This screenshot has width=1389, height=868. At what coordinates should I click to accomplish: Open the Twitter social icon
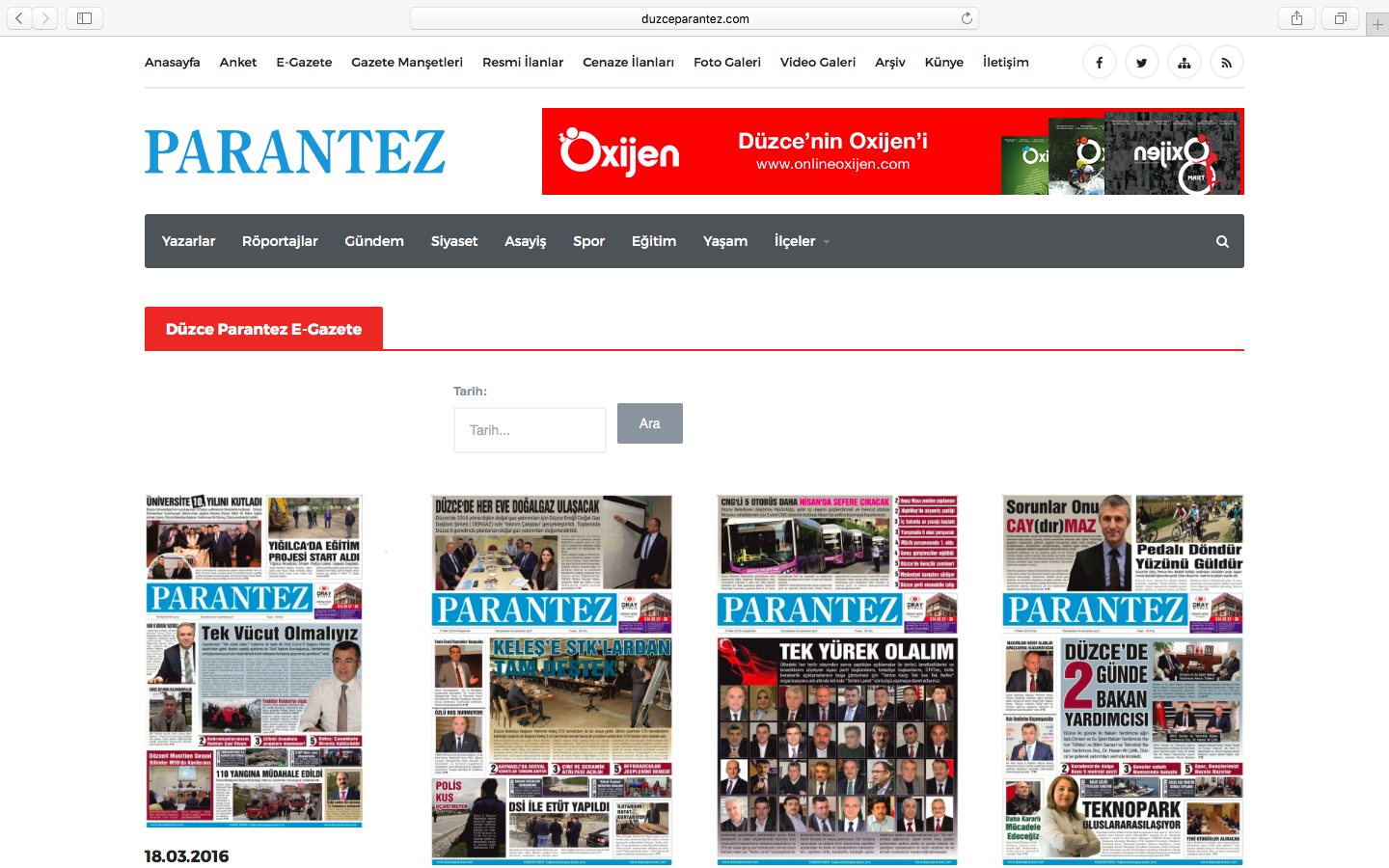pyautogui.click(x=1141, y=63)
